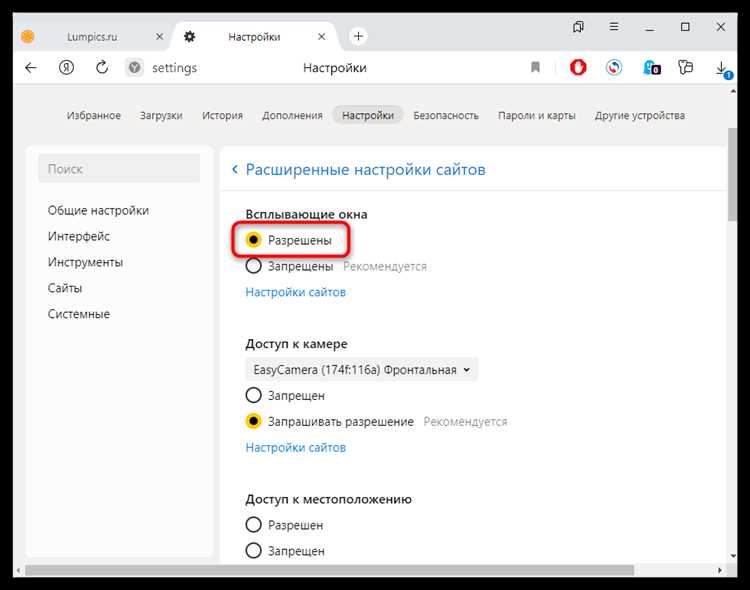Open a new tab with plus button
This screenshot has height=590, width=750.
pos(359,36)
